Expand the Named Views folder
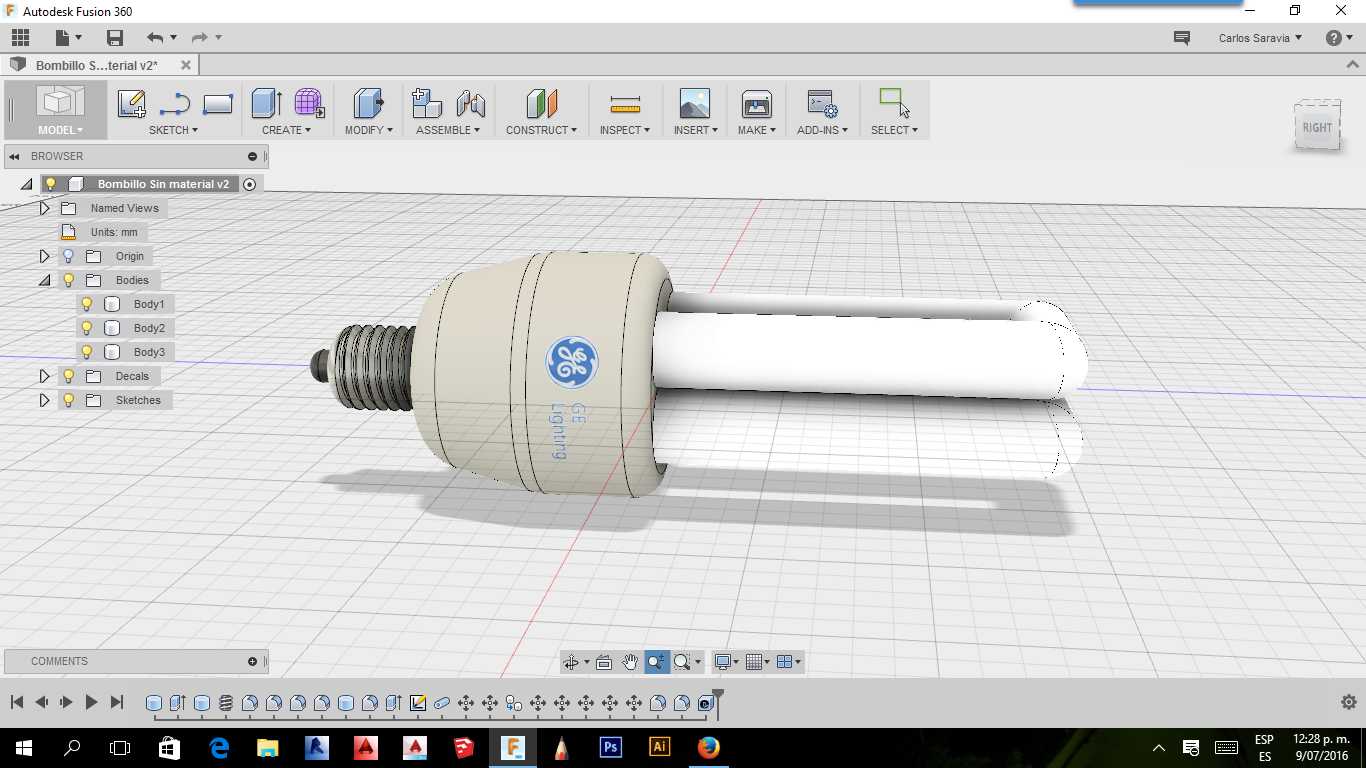1366x768 pixels. (x=44, y=208)
